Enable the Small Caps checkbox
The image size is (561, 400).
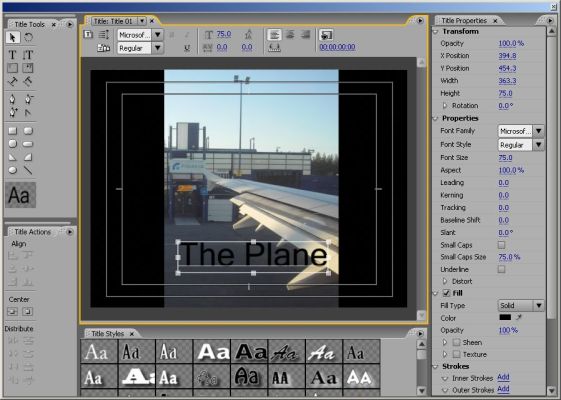[502, 245]
